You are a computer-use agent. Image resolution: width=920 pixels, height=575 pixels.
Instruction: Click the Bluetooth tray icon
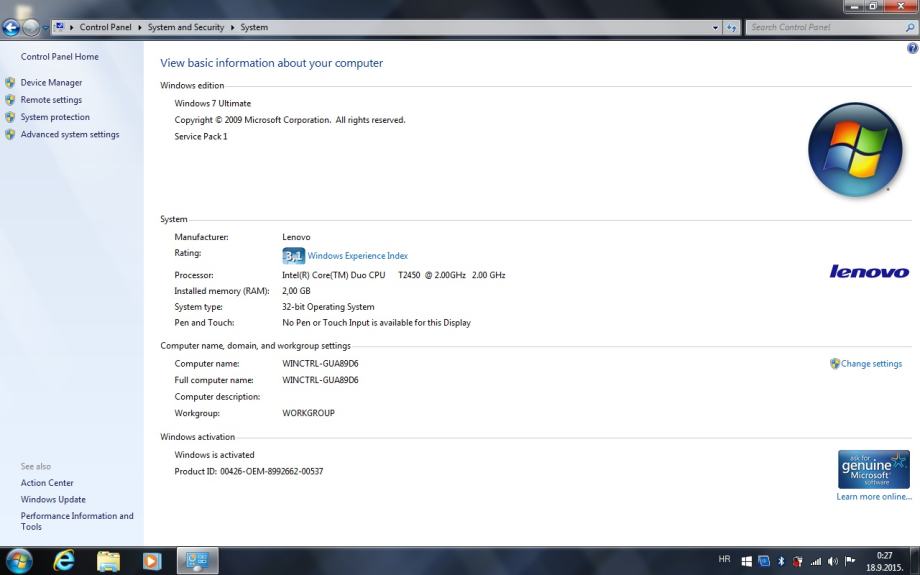tap(781, 562)
